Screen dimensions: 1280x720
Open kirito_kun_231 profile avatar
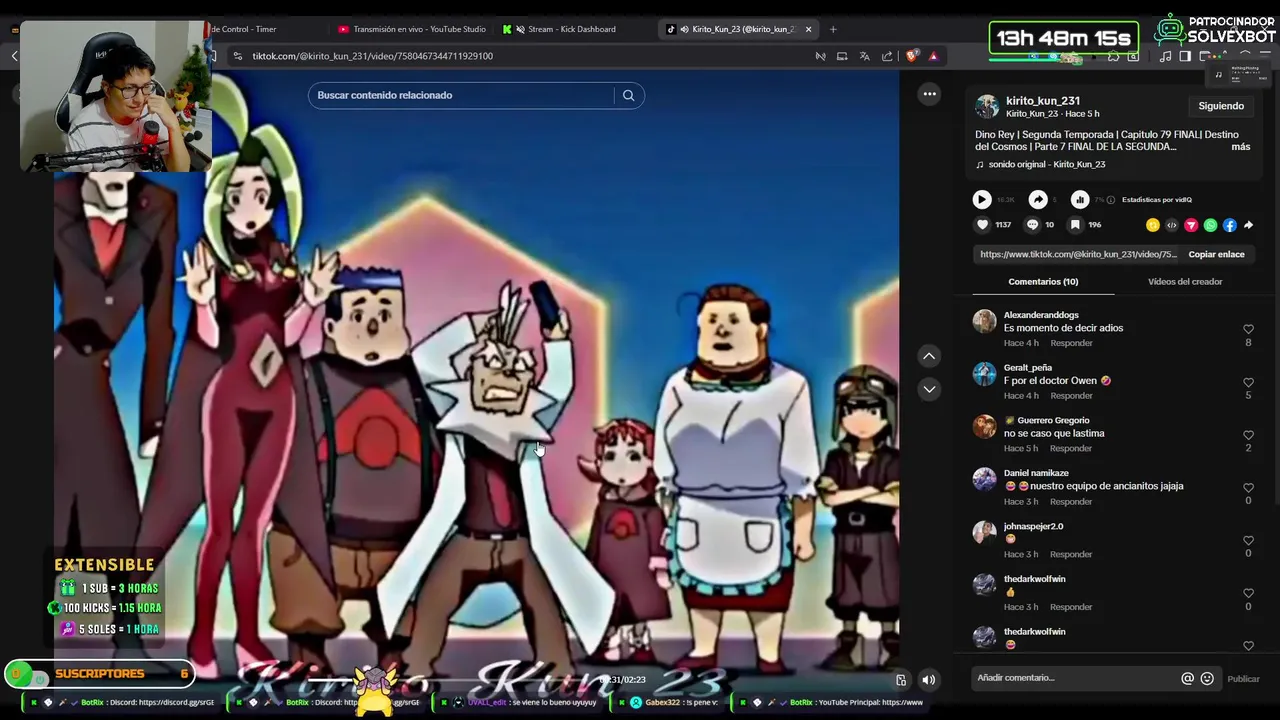pos(987,107)
